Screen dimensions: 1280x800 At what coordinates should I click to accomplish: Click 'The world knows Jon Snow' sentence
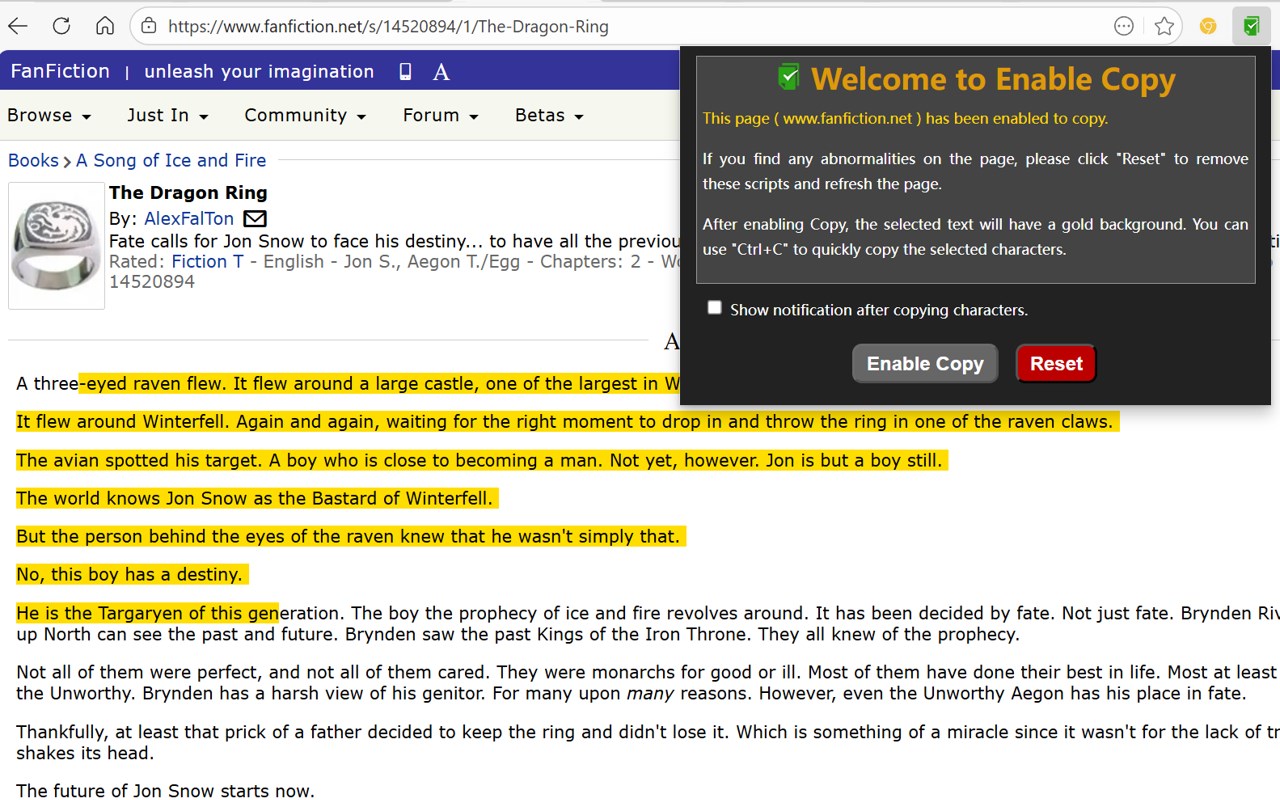click(x=254, y=498)
